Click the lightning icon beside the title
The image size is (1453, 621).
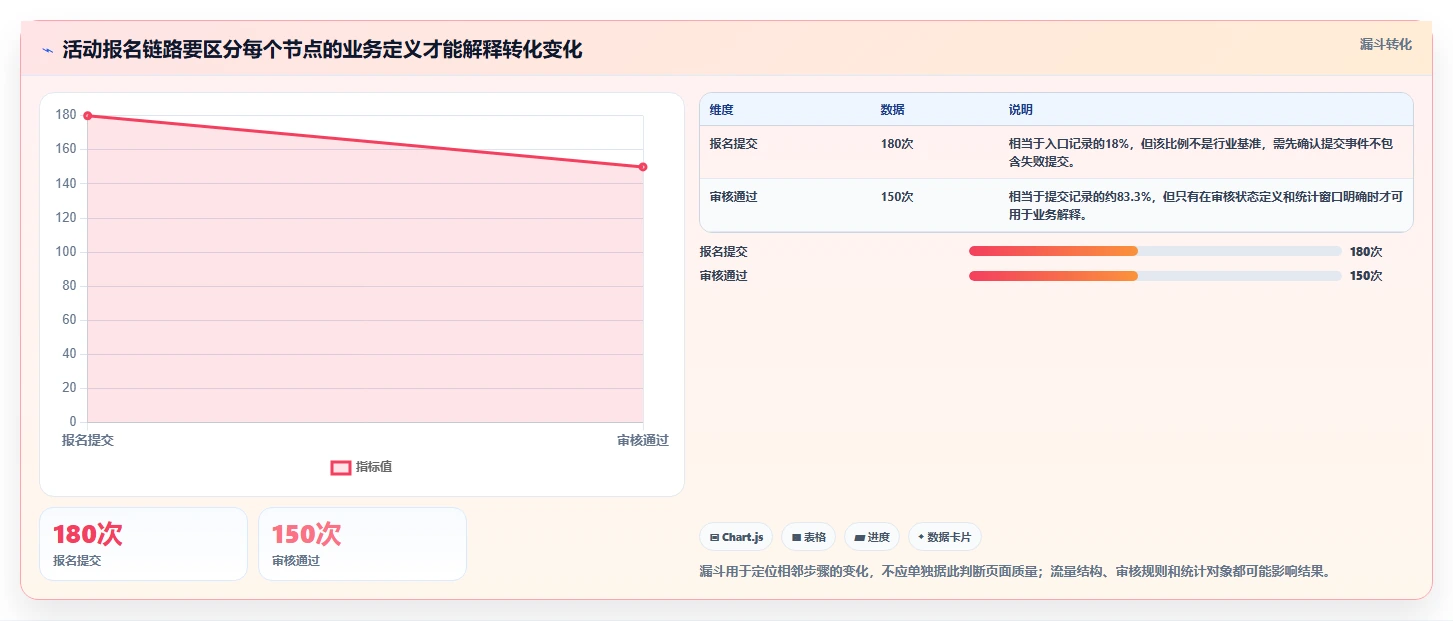point(47,50)
